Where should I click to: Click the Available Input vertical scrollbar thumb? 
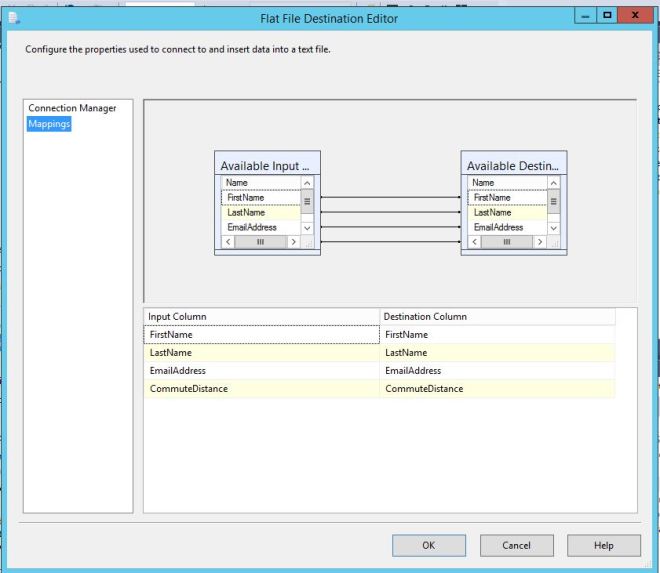click(307, 201)
